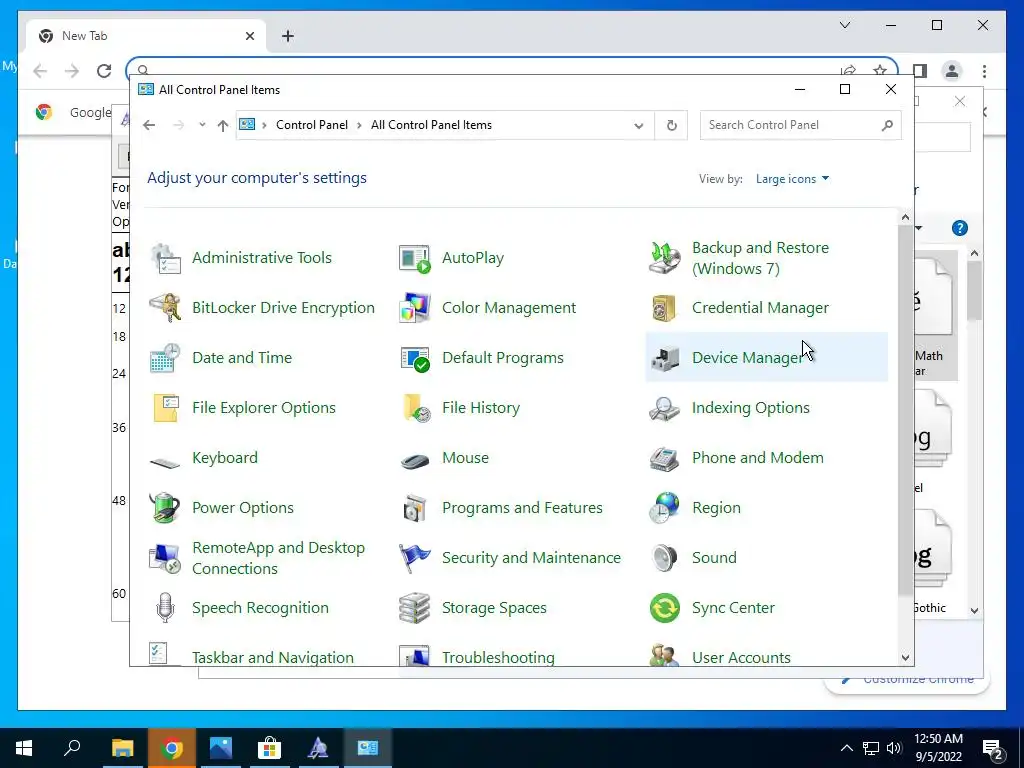Open the Programs and Features icon
1024x768 pixels.
click(x=415, y=508)
